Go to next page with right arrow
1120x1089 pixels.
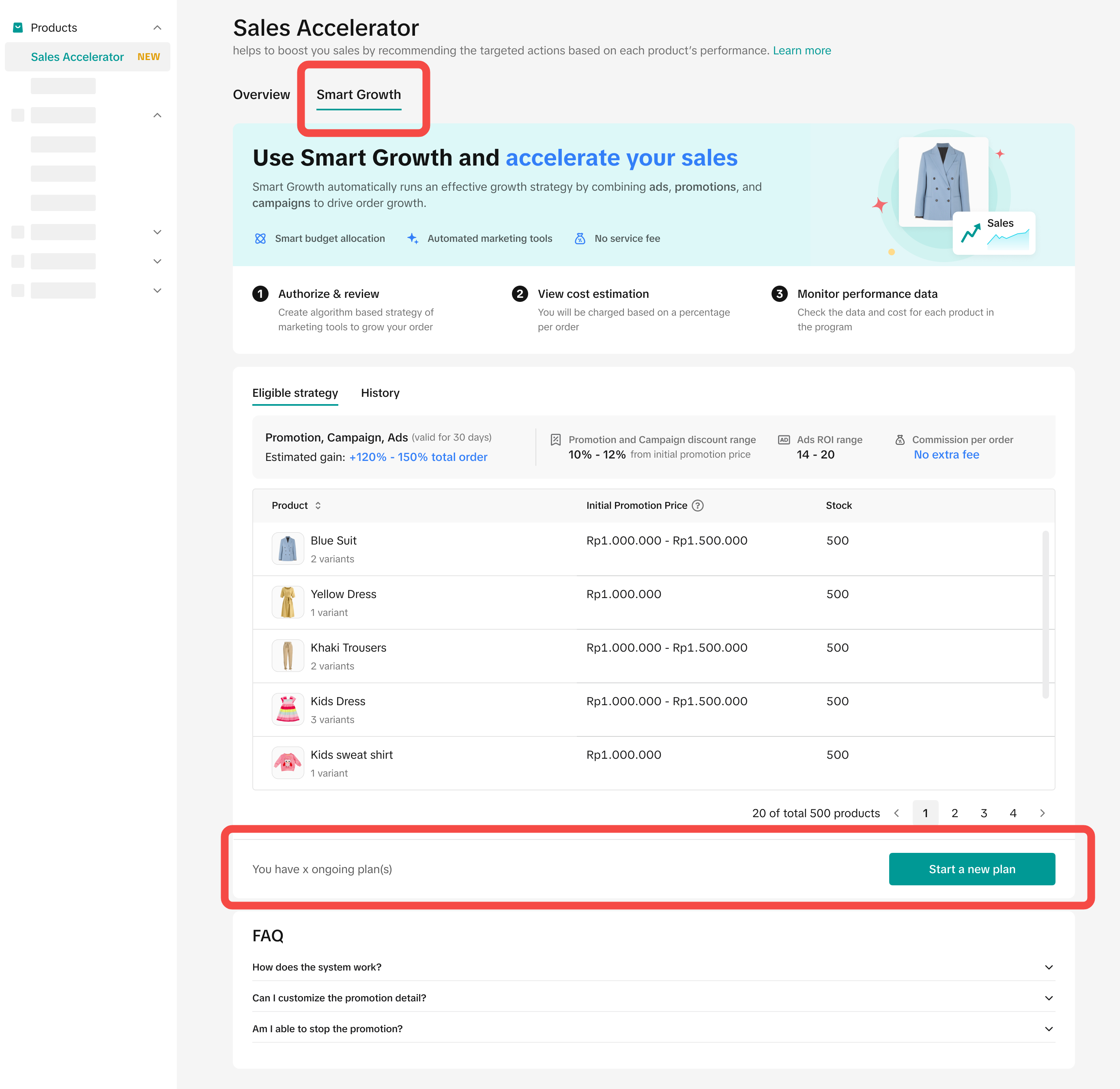(x=1042, y=814)
